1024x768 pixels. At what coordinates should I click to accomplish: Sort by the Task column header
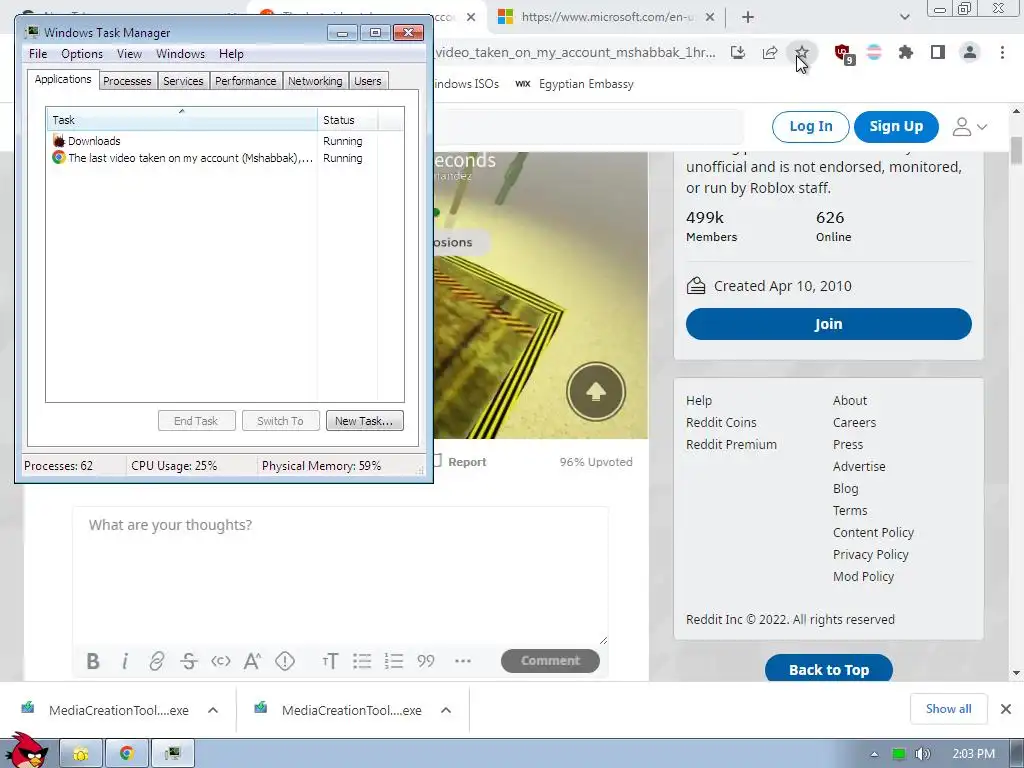182,120
